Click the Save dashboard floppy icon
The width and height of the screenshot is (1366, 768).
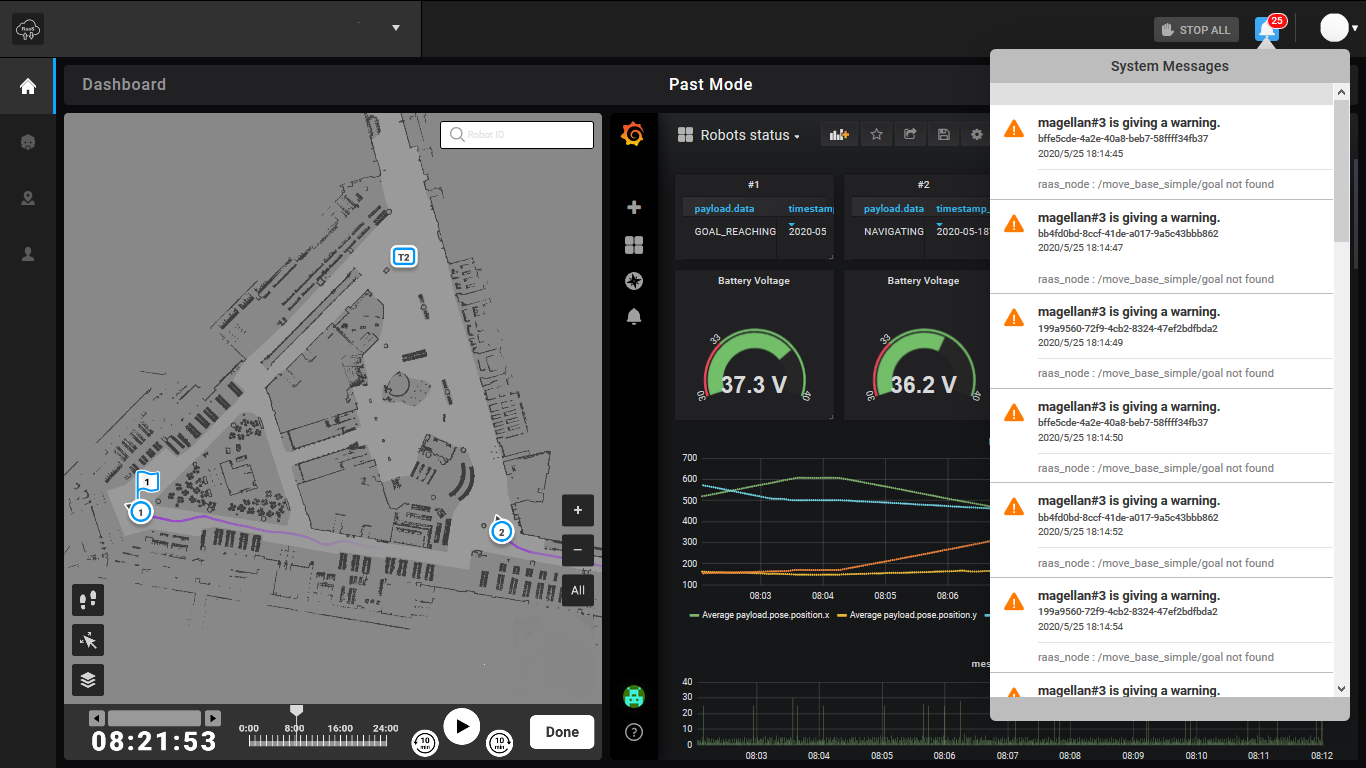[x=943, y=134]
